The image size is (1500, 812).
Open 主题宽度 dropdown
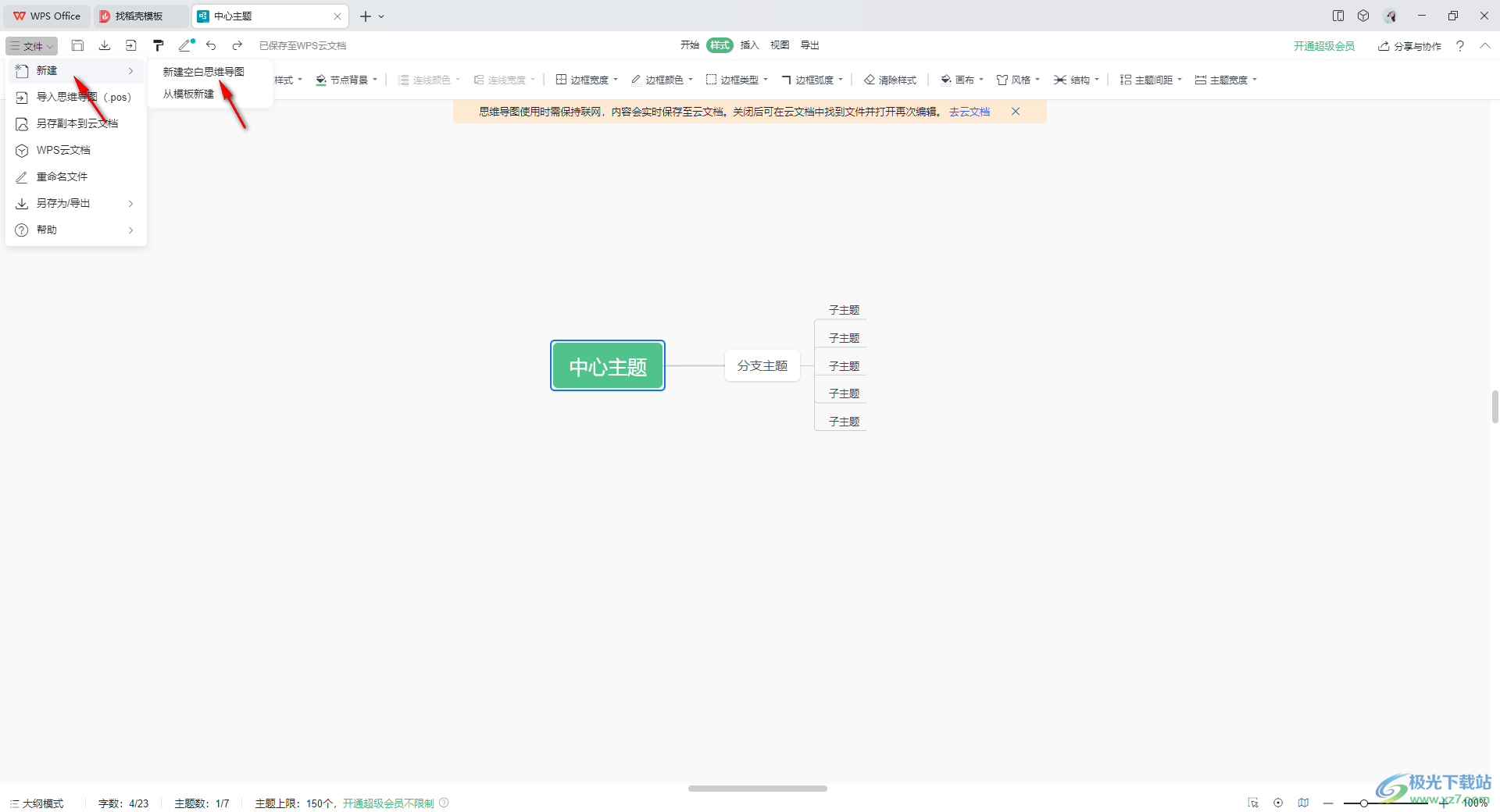pos(1226,80)
